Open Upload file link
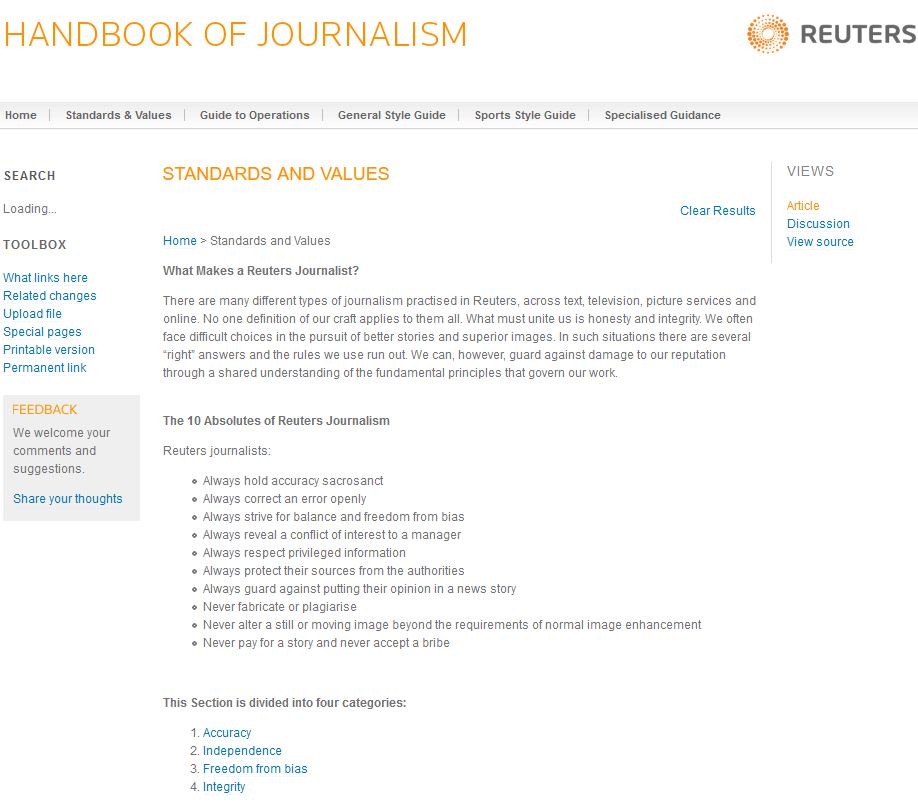 coord(32,314)
